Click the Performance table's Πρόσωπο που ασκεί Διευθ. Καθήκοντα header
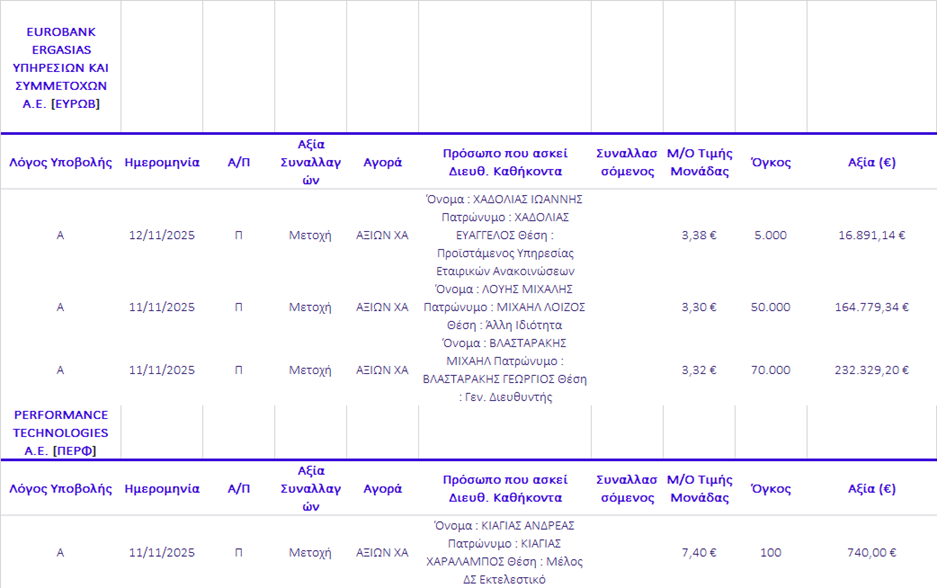Viewport: 937px width, 588px height. pos(505,489)
